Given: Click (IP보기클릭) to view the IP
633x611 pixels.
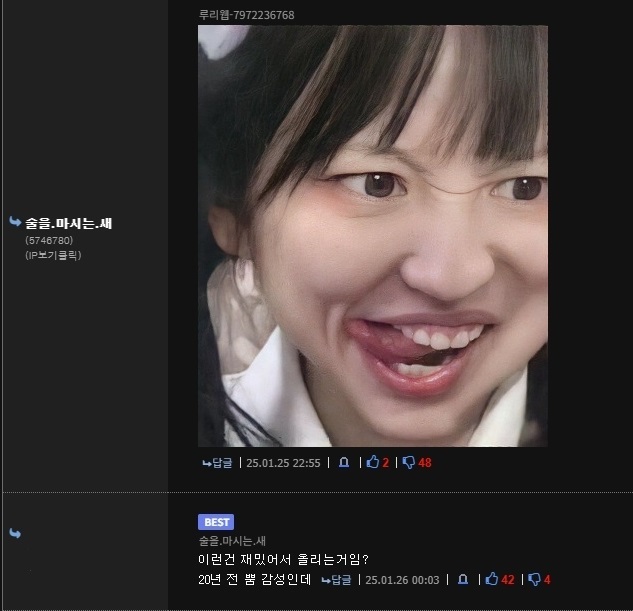Looking at the screenshot, I should (x=53, y=255).
